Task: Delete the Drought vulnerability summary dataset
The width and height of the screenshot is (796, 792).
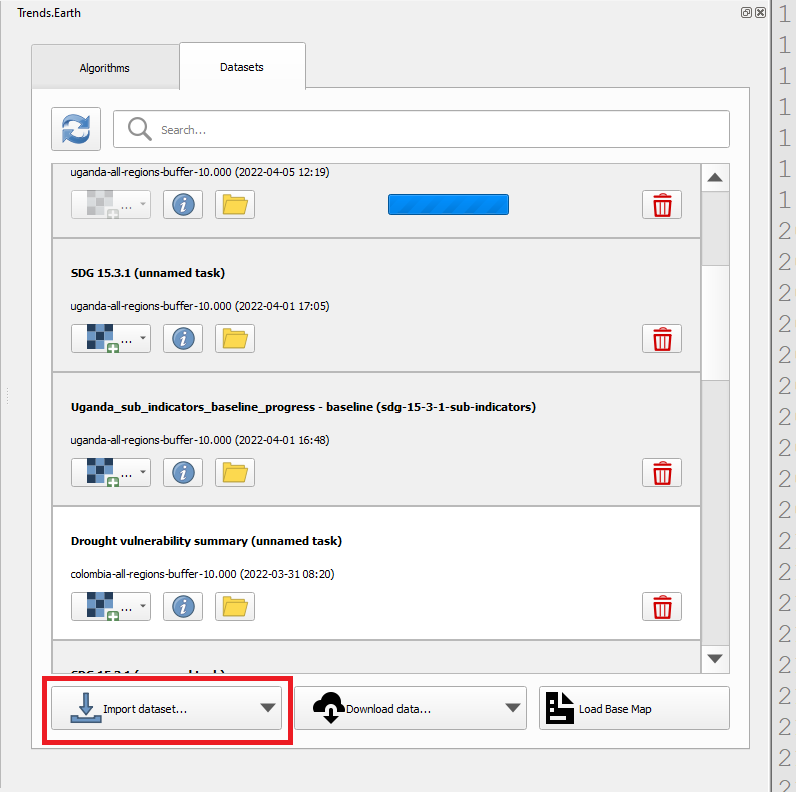Action: (x=661, y=607)
